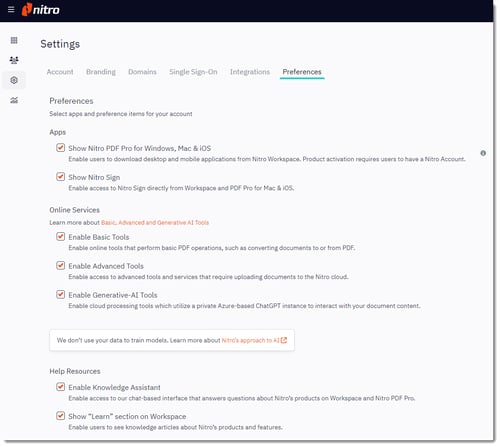
Task: Follow the Nitro's approach to AI link
Action: click(251, 340)
